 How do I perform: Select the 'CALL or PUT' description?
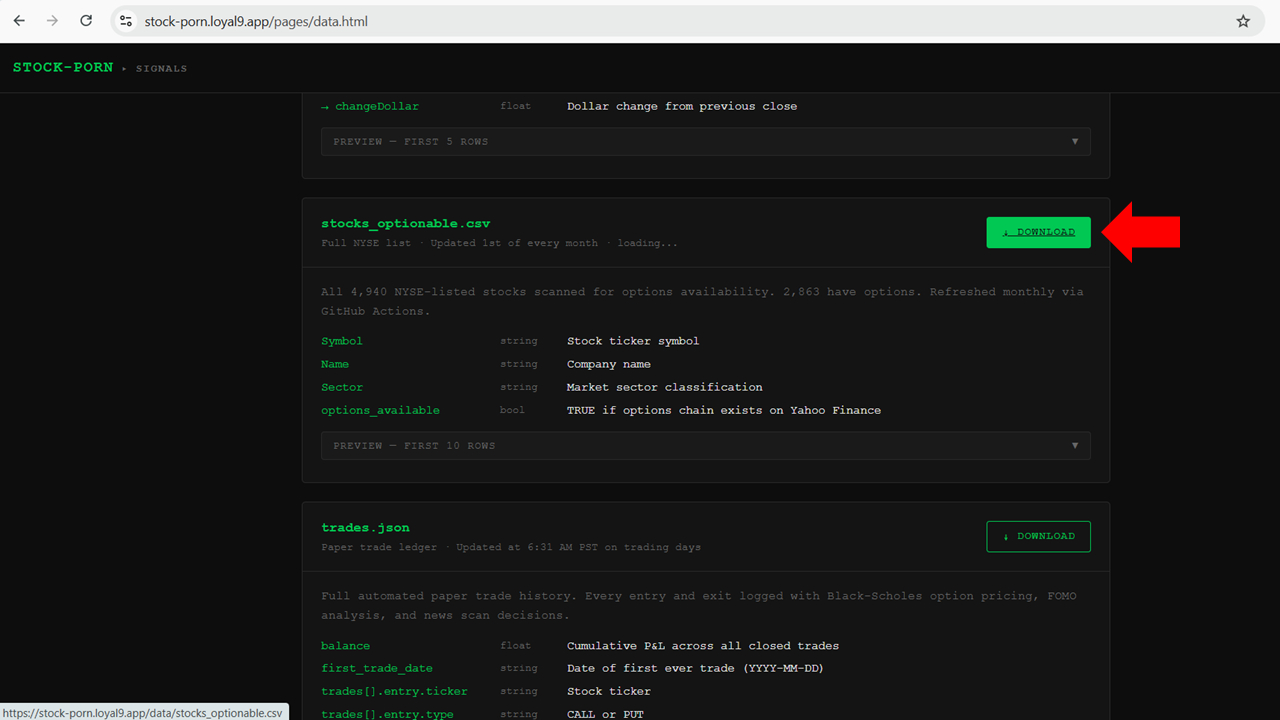[x=605, y=714]
